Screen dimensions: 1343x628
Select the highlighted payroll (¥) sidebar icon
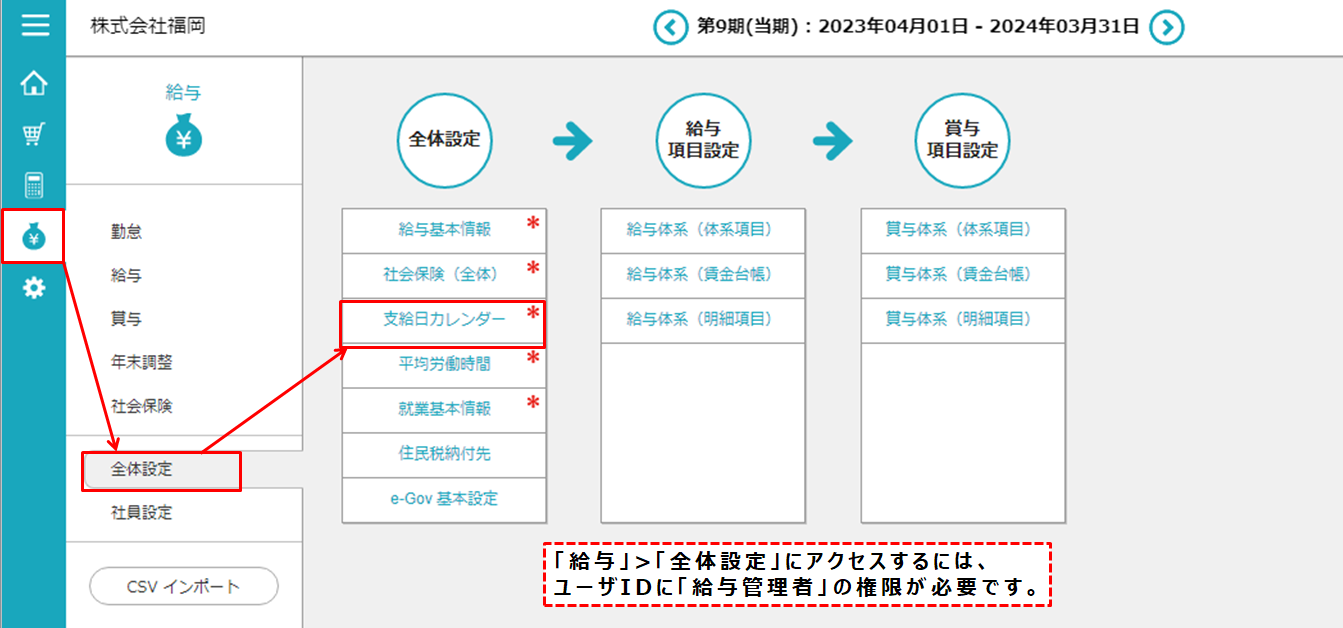click(x=33, y=236)
